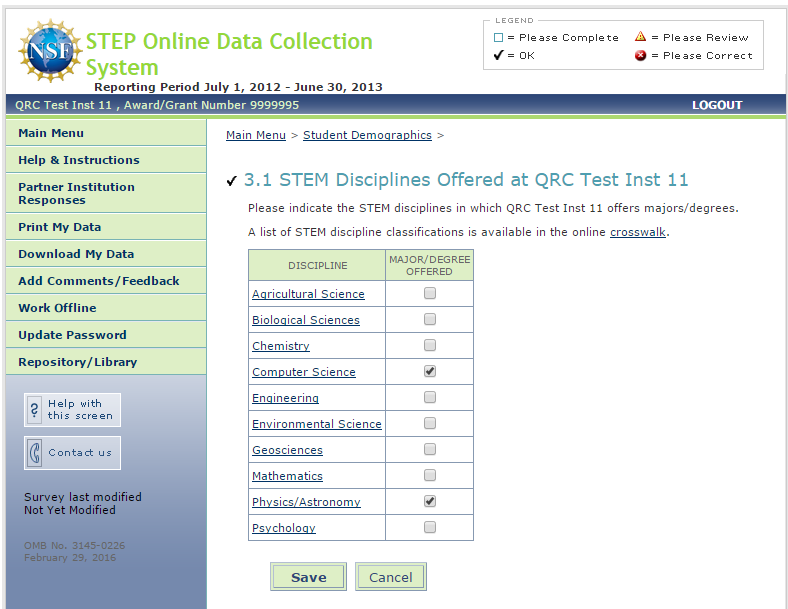Choose Work Offline in sidebar
The height and width of the screenshot is (609, 788).
pyautogui.click(x=106, y=308)
